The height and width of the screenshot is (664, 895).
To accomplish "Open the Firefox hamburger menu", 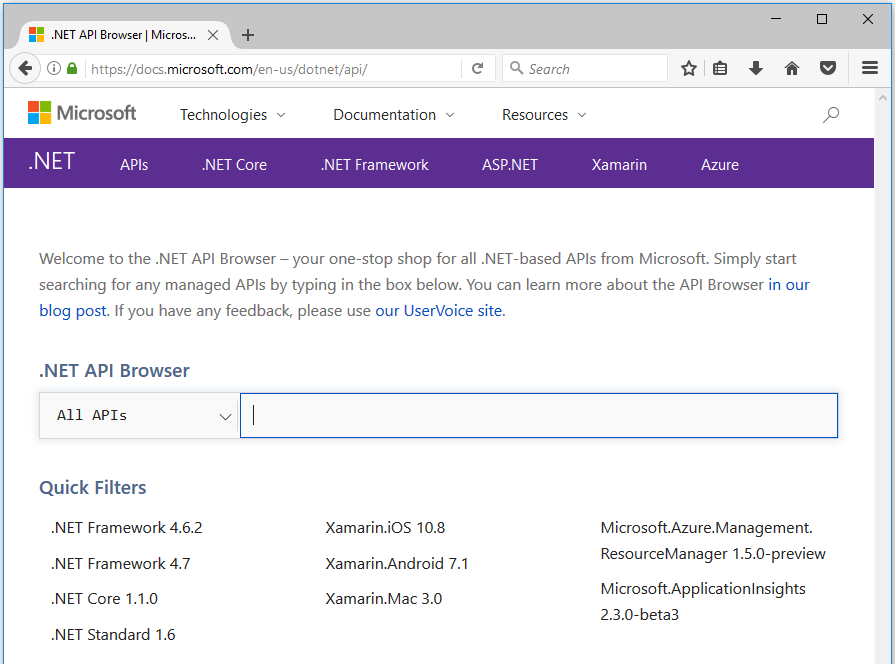I will (870, 69).
